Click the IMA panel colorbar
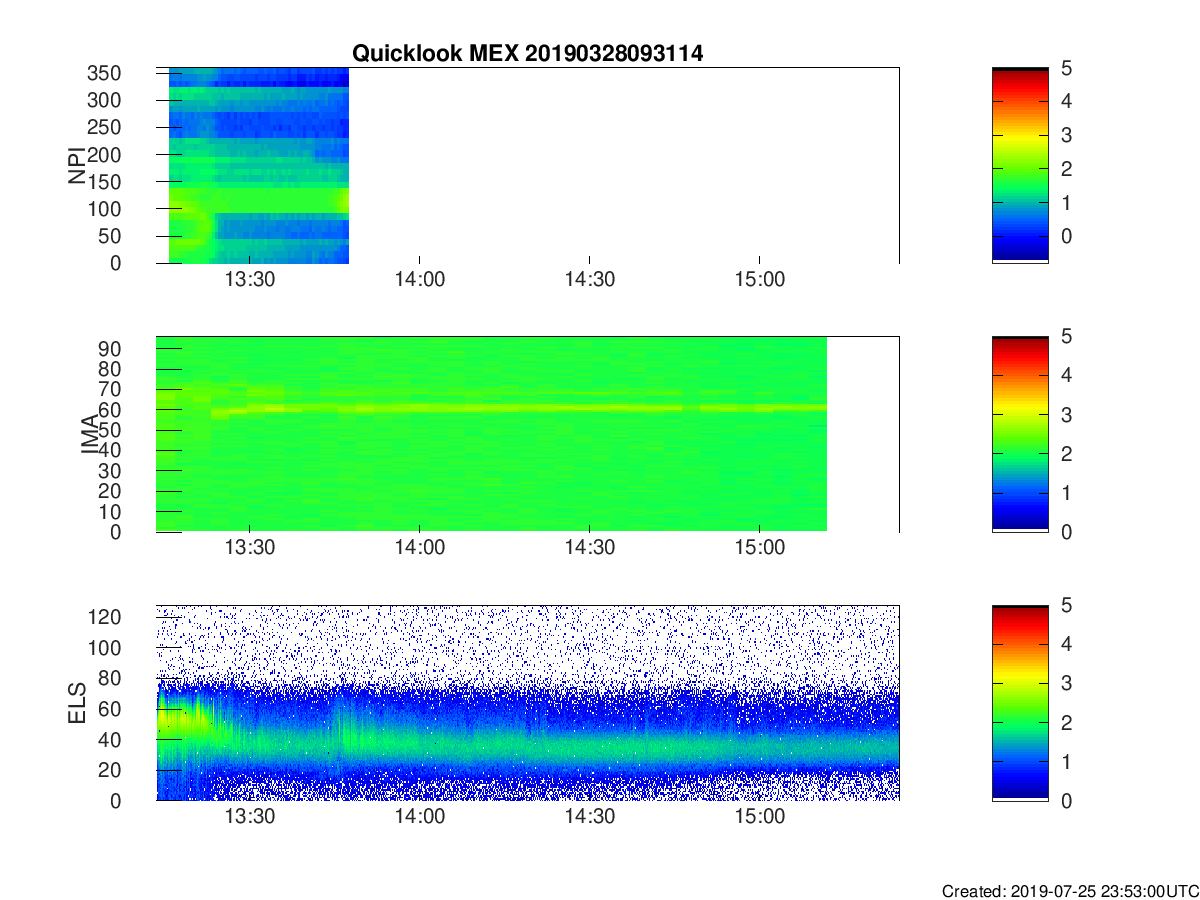 click(x=1020, y=434)
